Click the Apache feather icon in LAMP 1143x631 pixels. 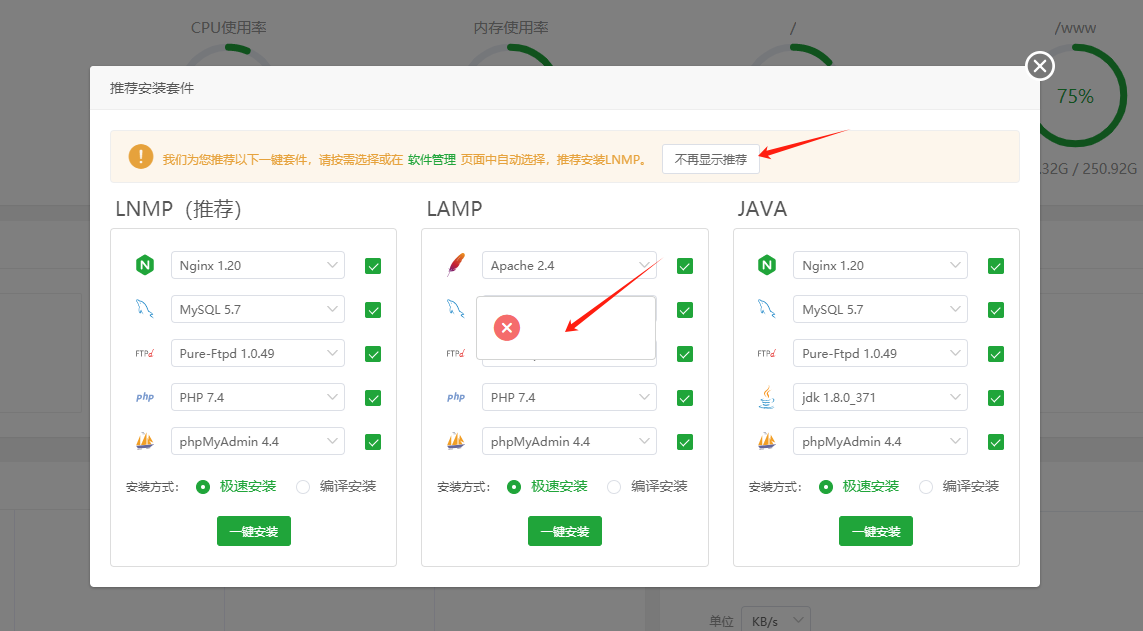[456, 265]
